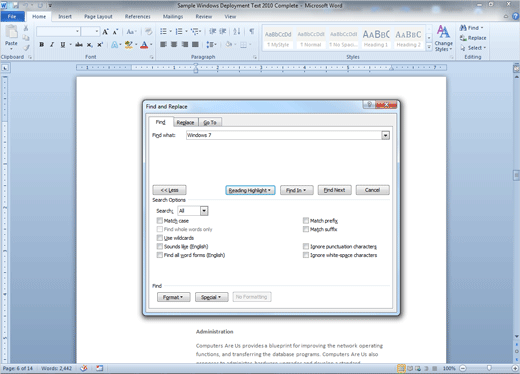Viewport: 520px width, 374px height.
Task: Center the text alignment
Action: pos(174,45)
